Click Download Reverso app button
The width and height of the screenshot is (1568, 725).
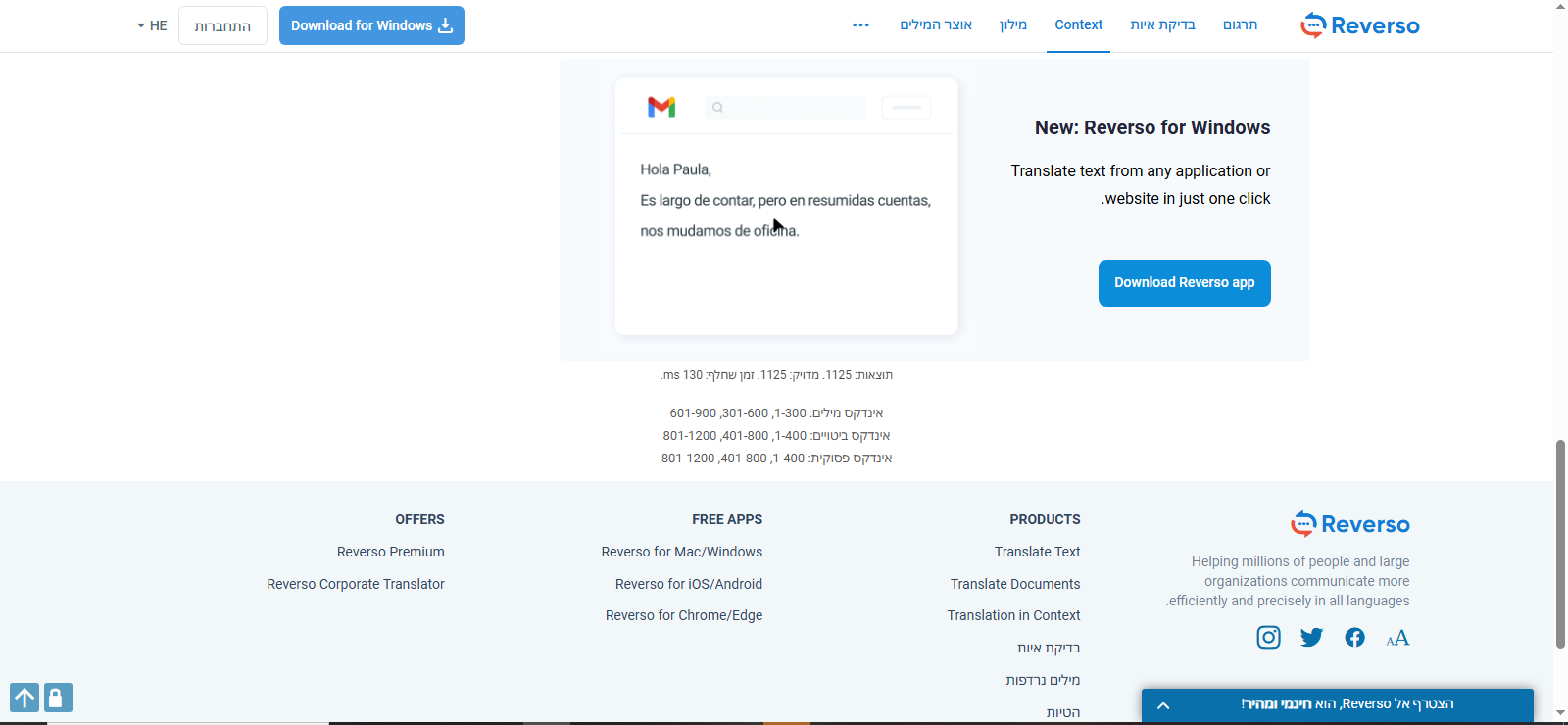pos(1184,283)
